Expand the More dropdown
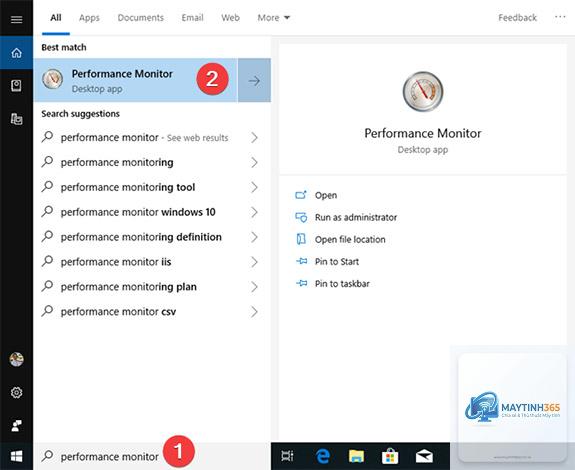575x470 pixels. pyautogui.click(x=273, y=18)
